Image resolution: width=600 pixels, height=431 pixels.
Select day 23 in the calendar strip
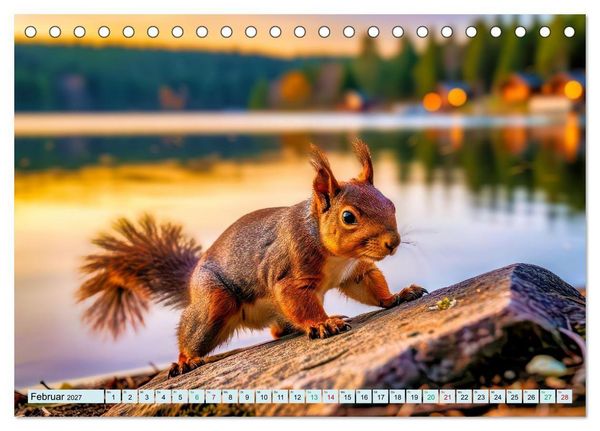pyautogui.click(x=481, y=397)
